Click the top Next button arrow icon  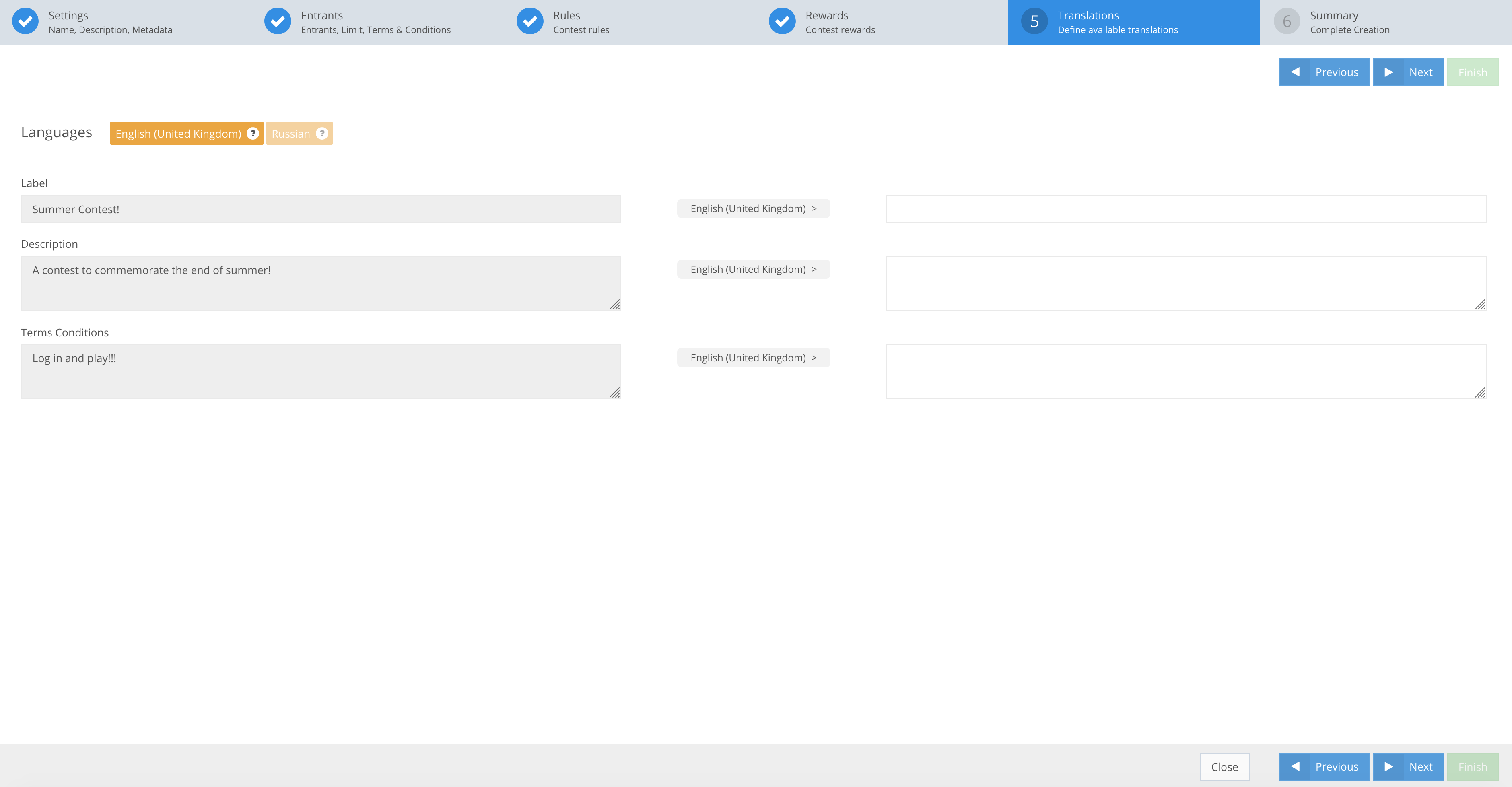pyautogui.click(x=1389, y=72)
